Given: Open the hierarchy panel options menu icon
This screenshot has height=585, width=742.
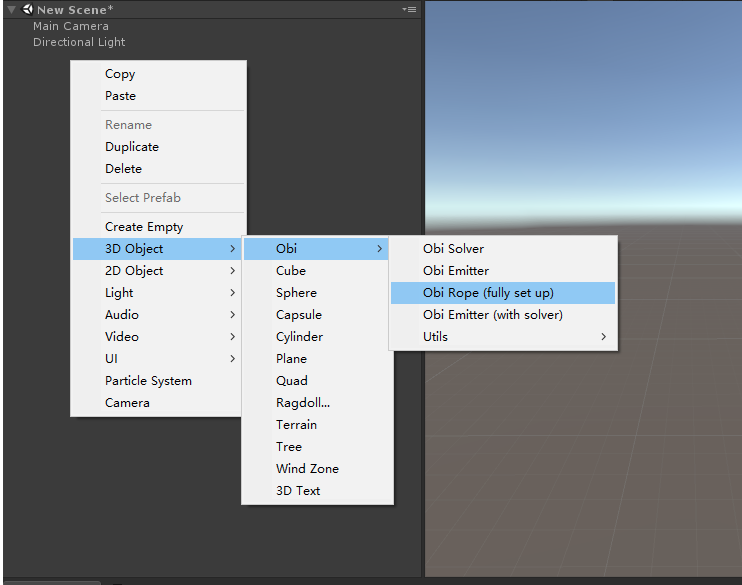Looking at the screenshot, I should pos(409,9).
